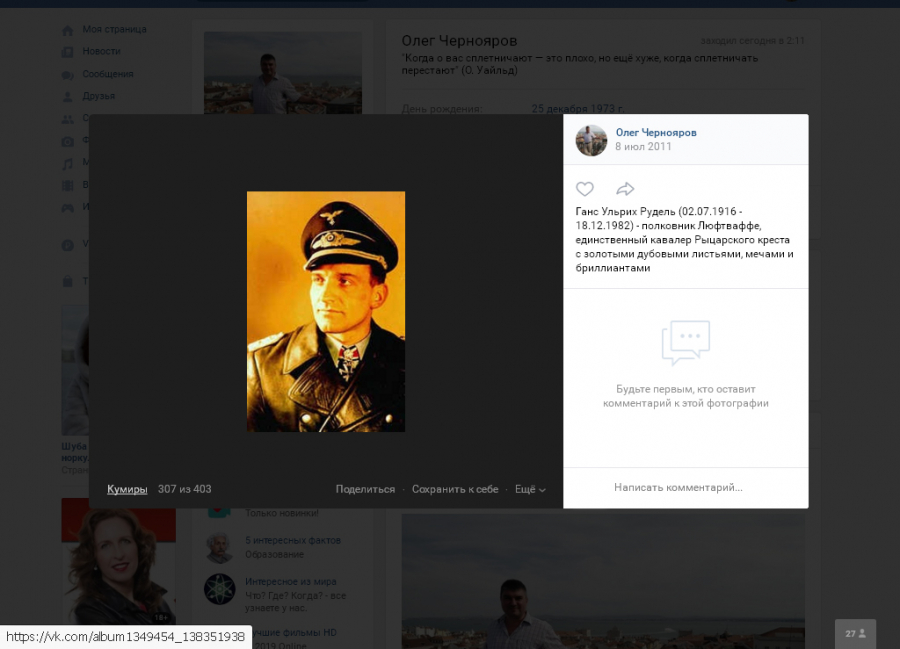The image size is (900, 649).
Task: Open the Интересное из мира community link
Action: (x=290, y=581)
